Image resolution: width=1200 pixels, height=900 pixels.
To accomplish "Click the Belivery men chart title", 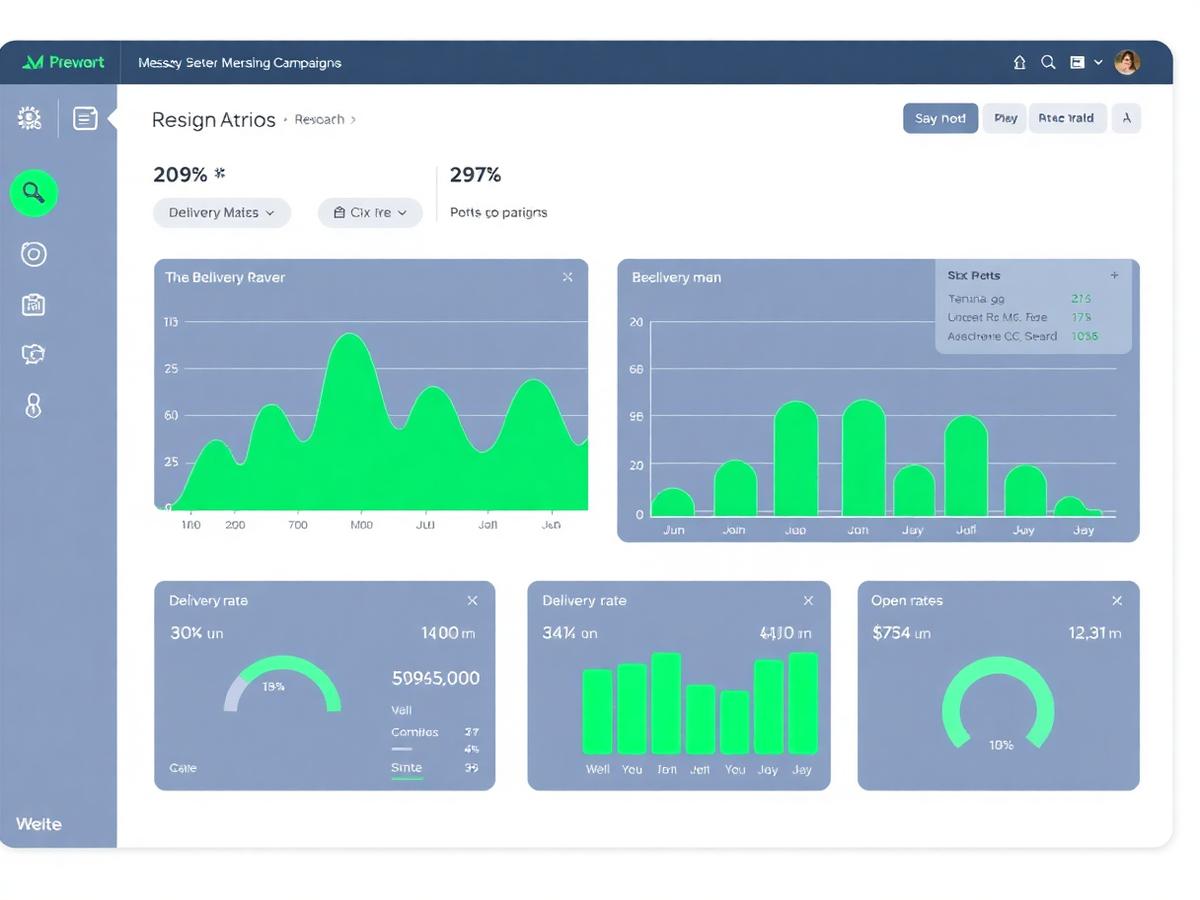I will (x=676, y=277).
